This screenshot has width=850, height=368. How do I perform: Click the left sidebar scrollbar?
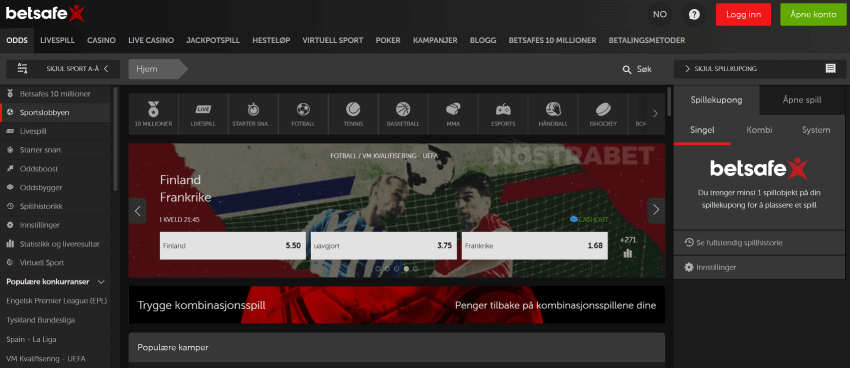click(x=115, y=139)
